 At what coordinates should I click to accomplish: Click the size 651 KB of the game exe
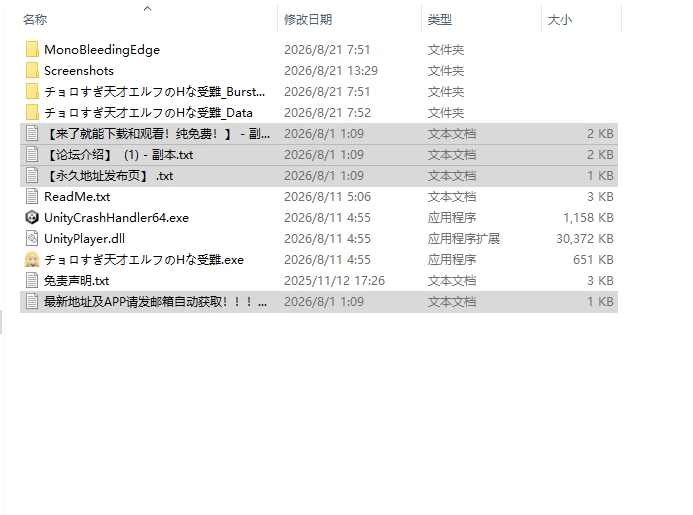593,259
